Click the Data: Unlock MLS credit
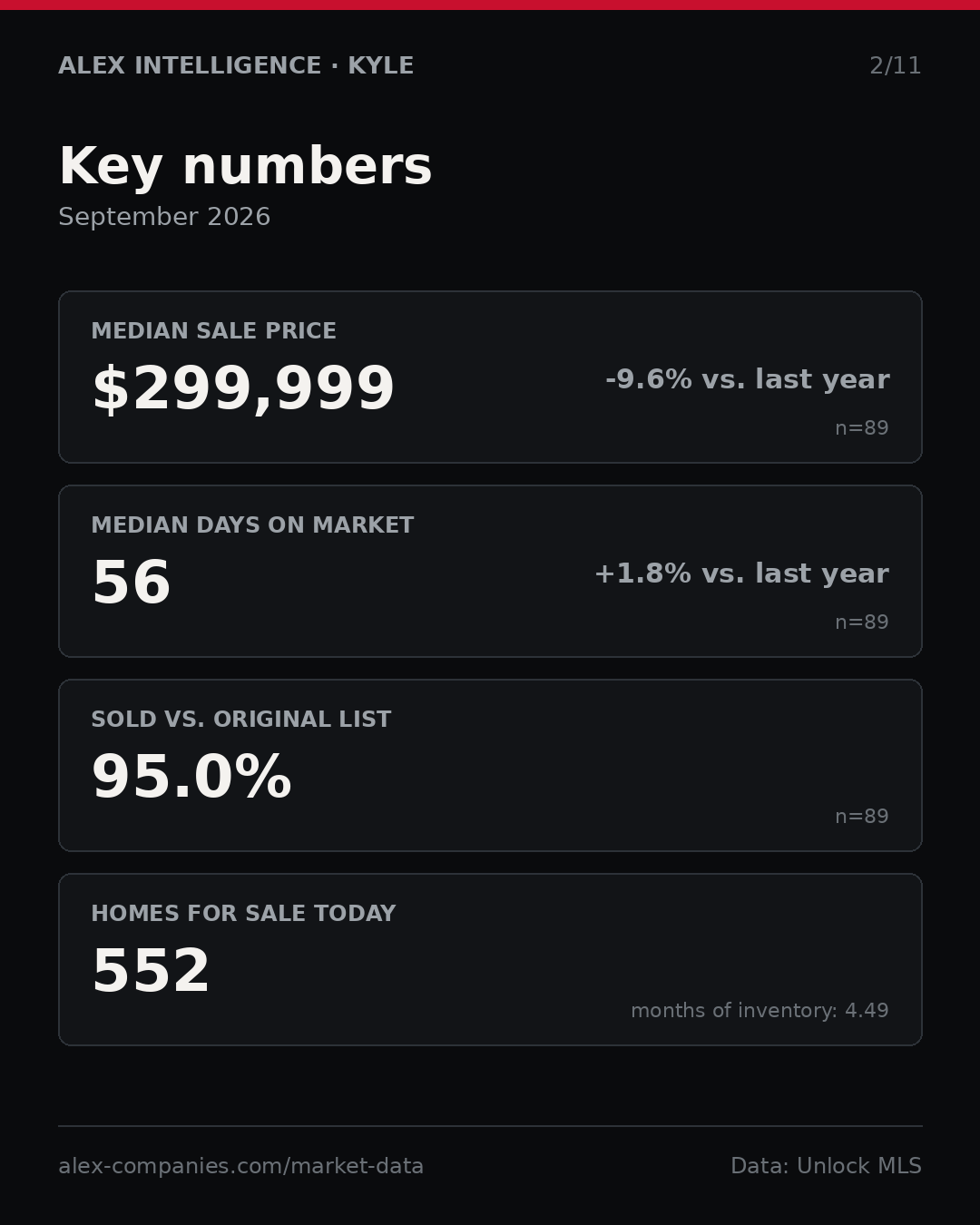The height and width of the screenshot is (1225, 980). [826, 1166]
